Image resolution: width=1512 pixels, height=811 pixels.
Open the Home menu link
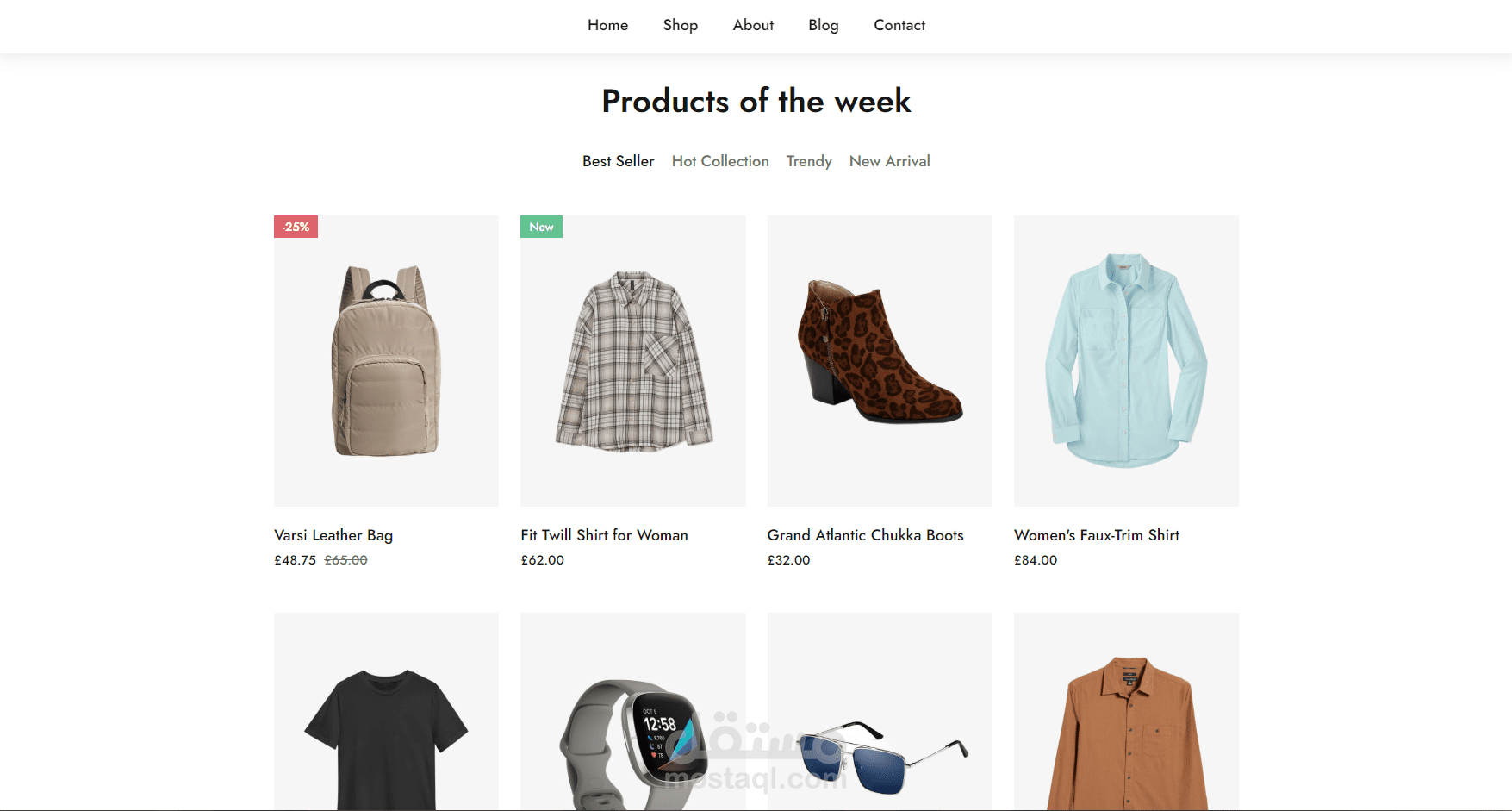(607, 26)
